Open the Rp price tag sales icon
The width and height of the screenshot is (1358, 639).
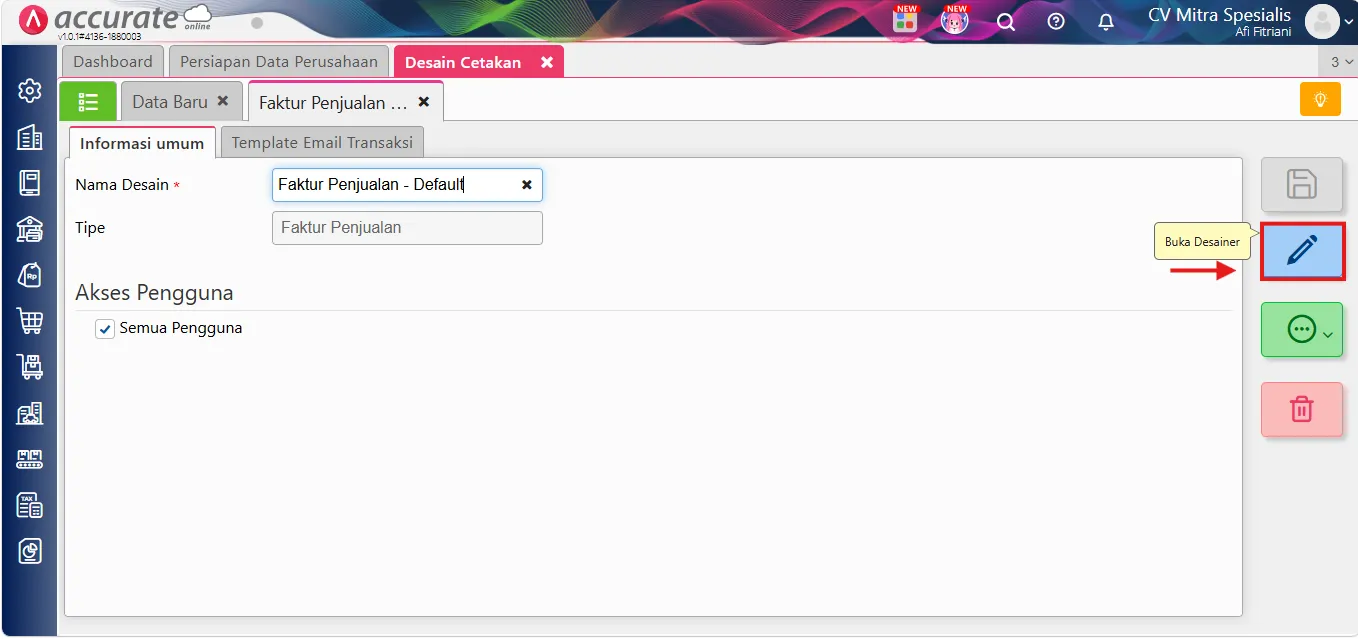(30, 275)
